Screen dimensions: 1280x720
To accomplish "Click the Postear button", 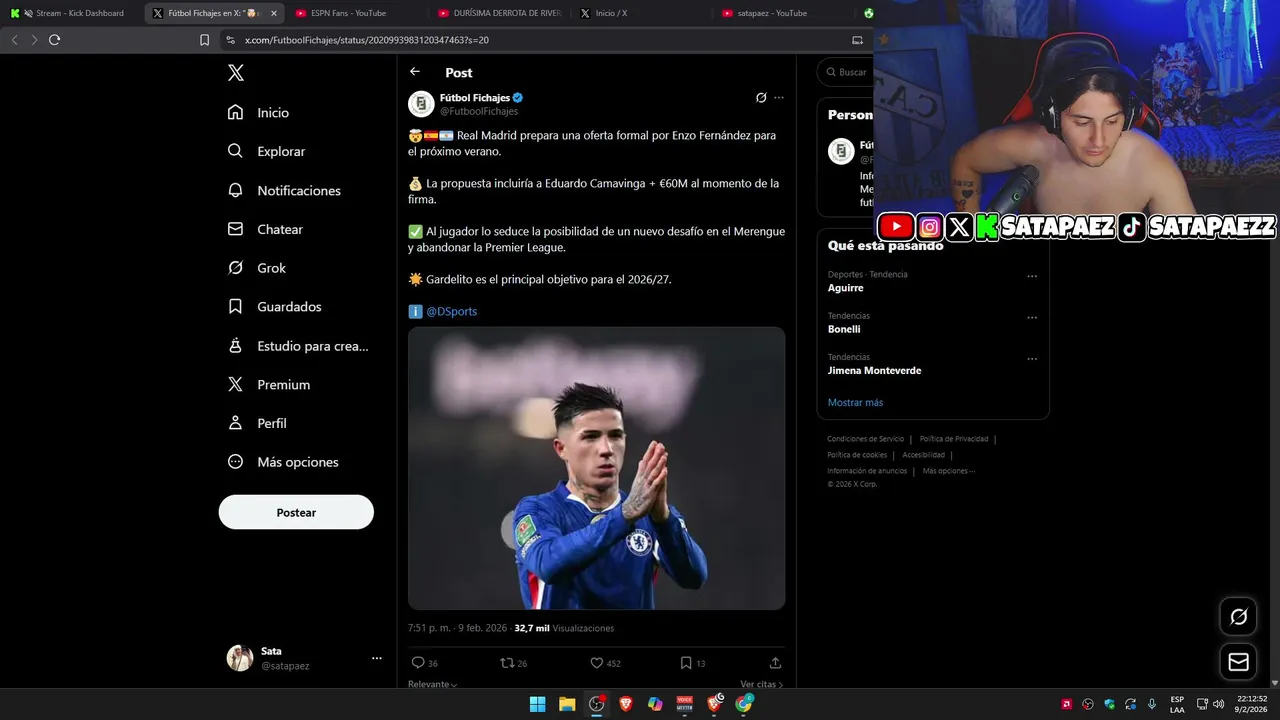I will [x=296, y=512].
